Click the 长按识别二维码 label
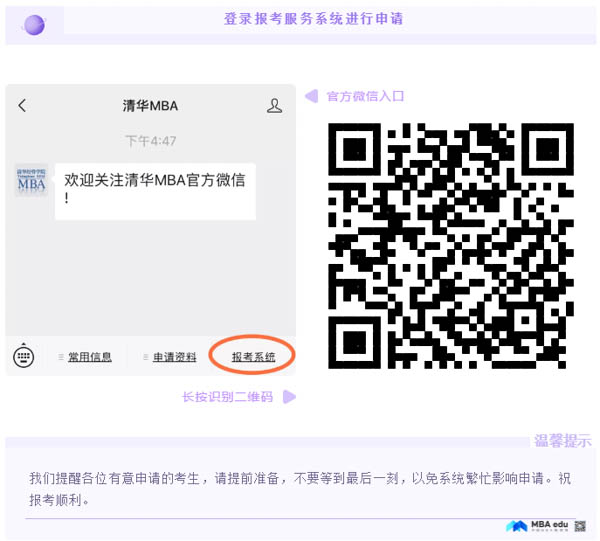Viewport: 600px width, 541px height. pos(227,397)
